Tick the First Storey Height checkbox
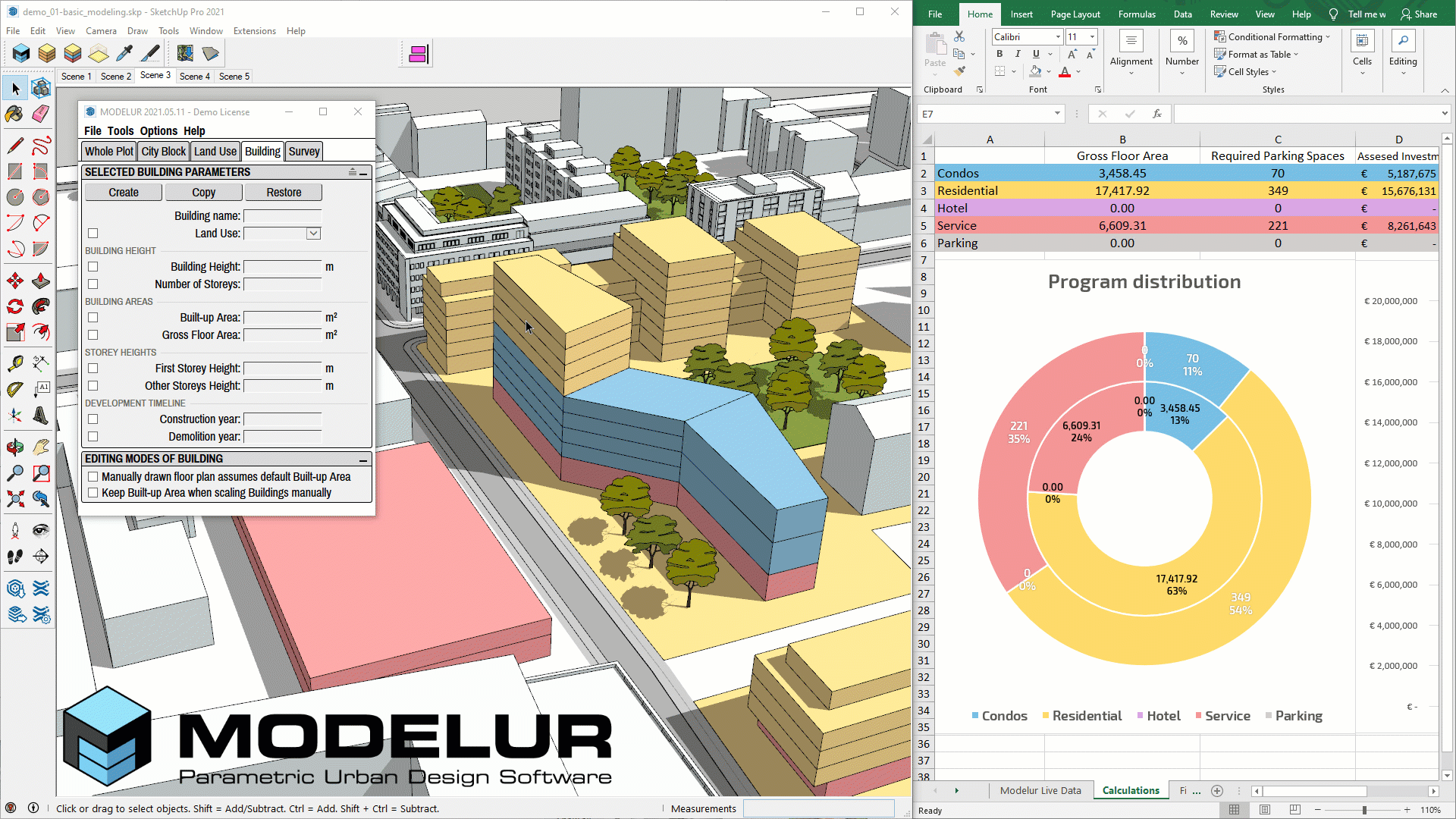Image resolution: width=1456 pixels, height=819 pixels. point(93,369)
